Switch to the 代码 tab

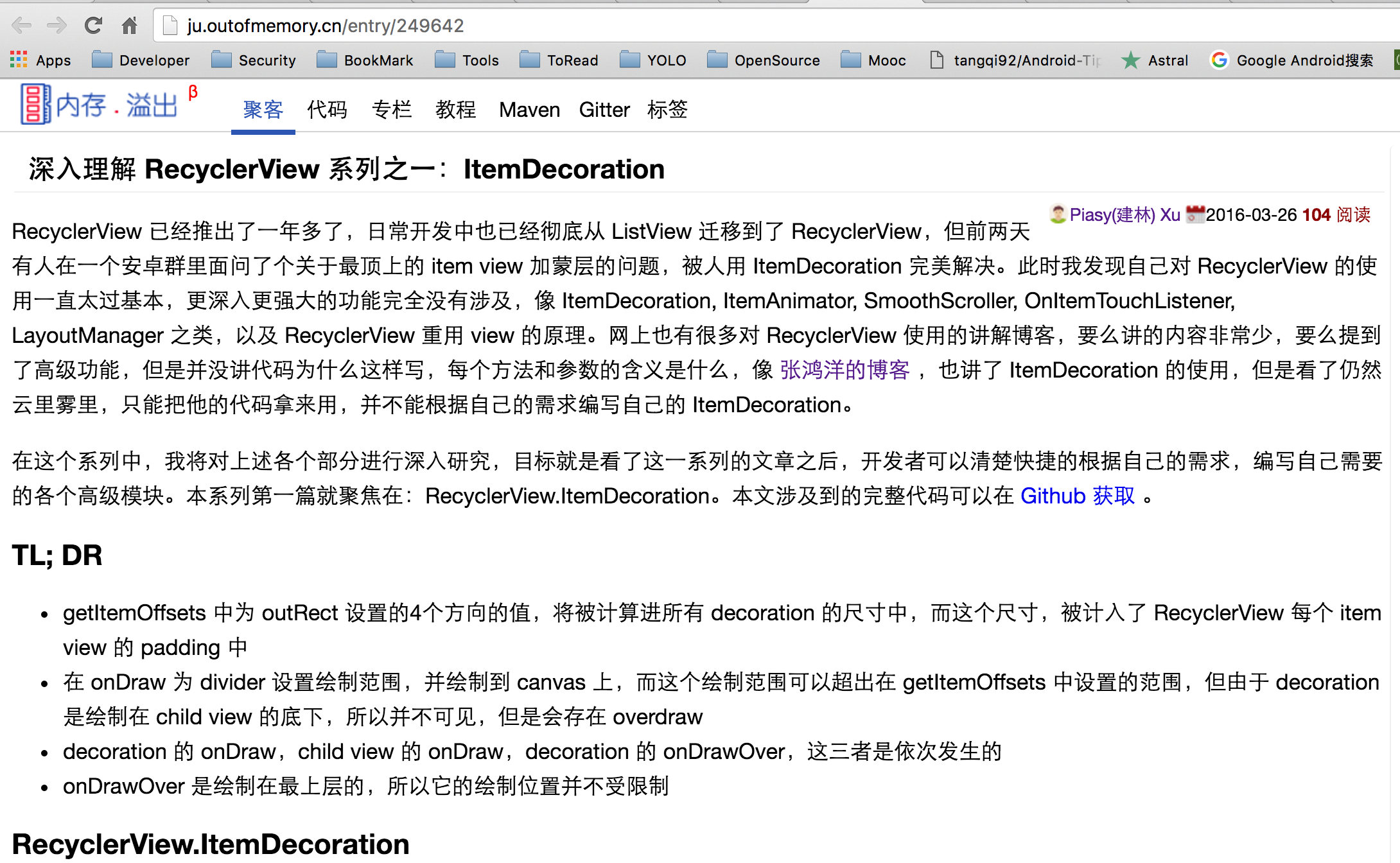pyautogui.click(x=327, y=110)
